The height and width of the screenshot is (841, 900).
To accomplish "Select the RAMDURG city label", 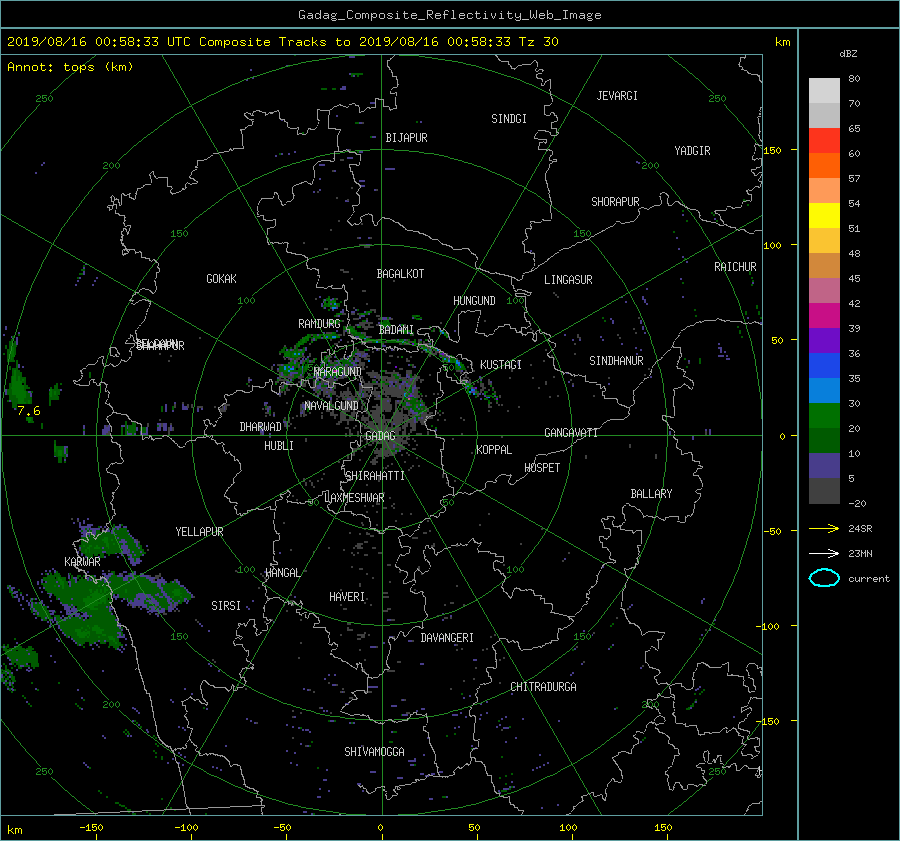I will [319, 324].
